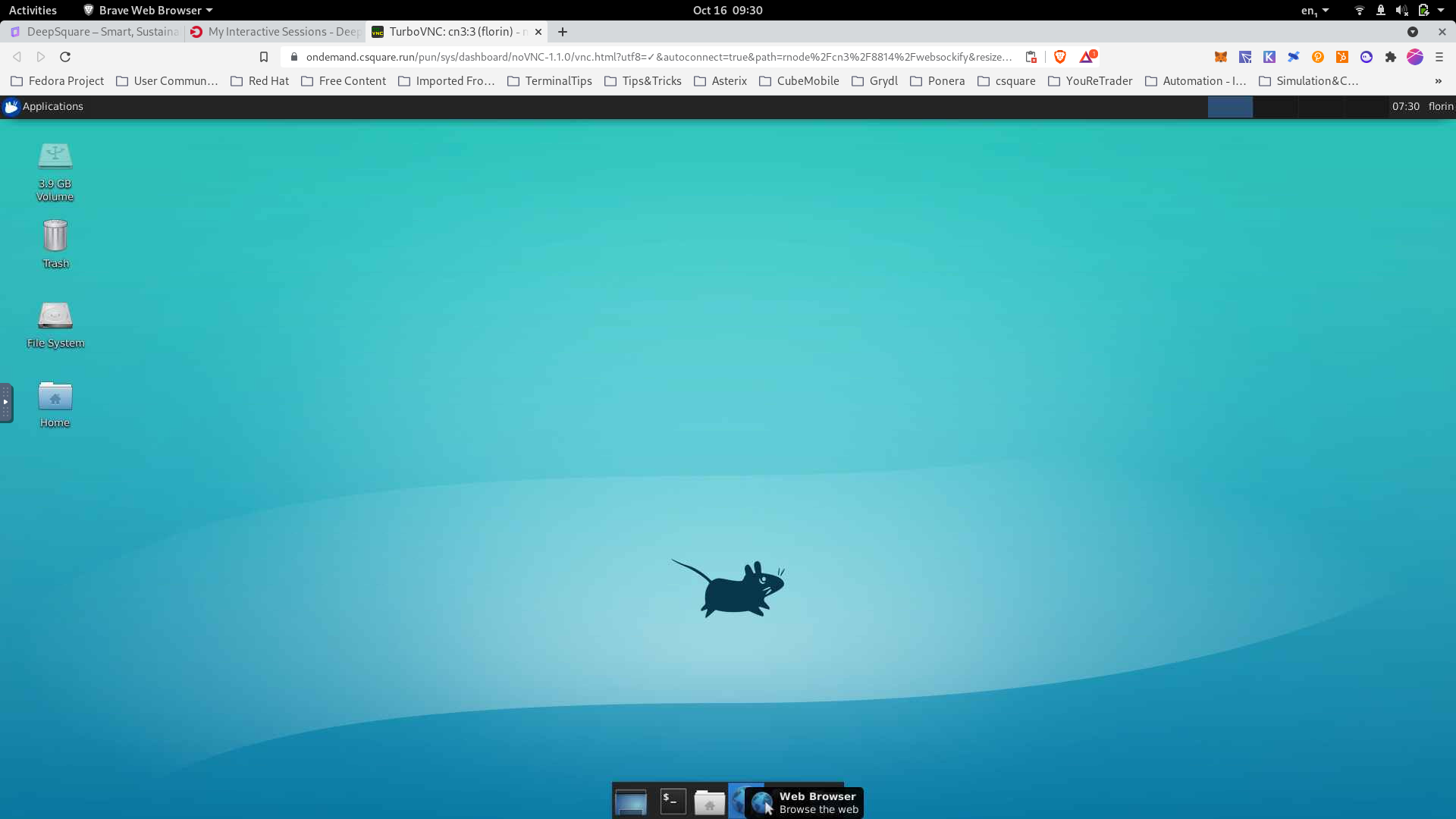Open the Xfce Applications menu
The height and width of the screenshot is (819, 1456).
[44, 107]
